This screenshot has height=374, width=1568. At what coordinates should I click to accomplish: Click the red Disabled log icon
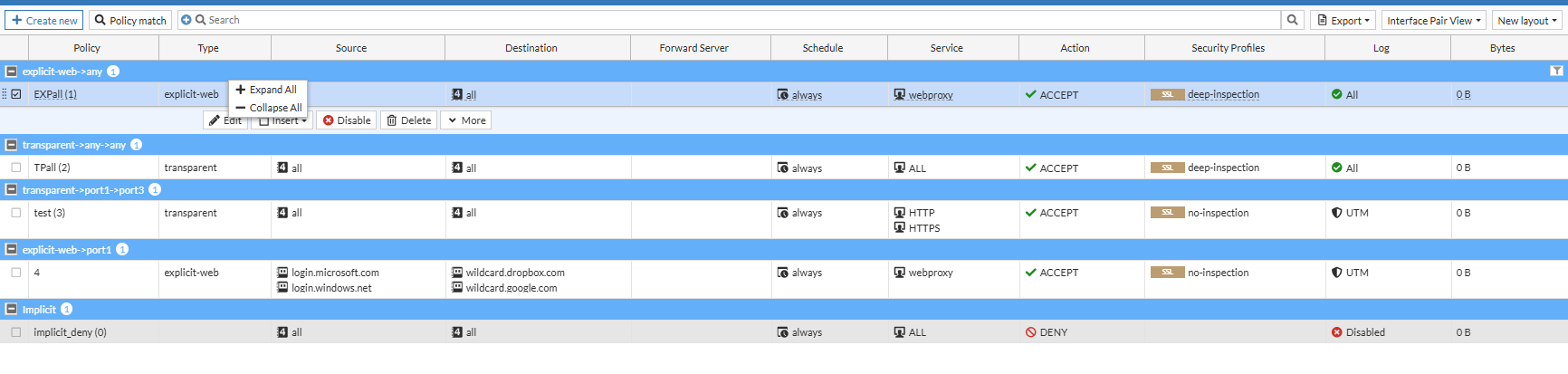tap(1336, 332)
